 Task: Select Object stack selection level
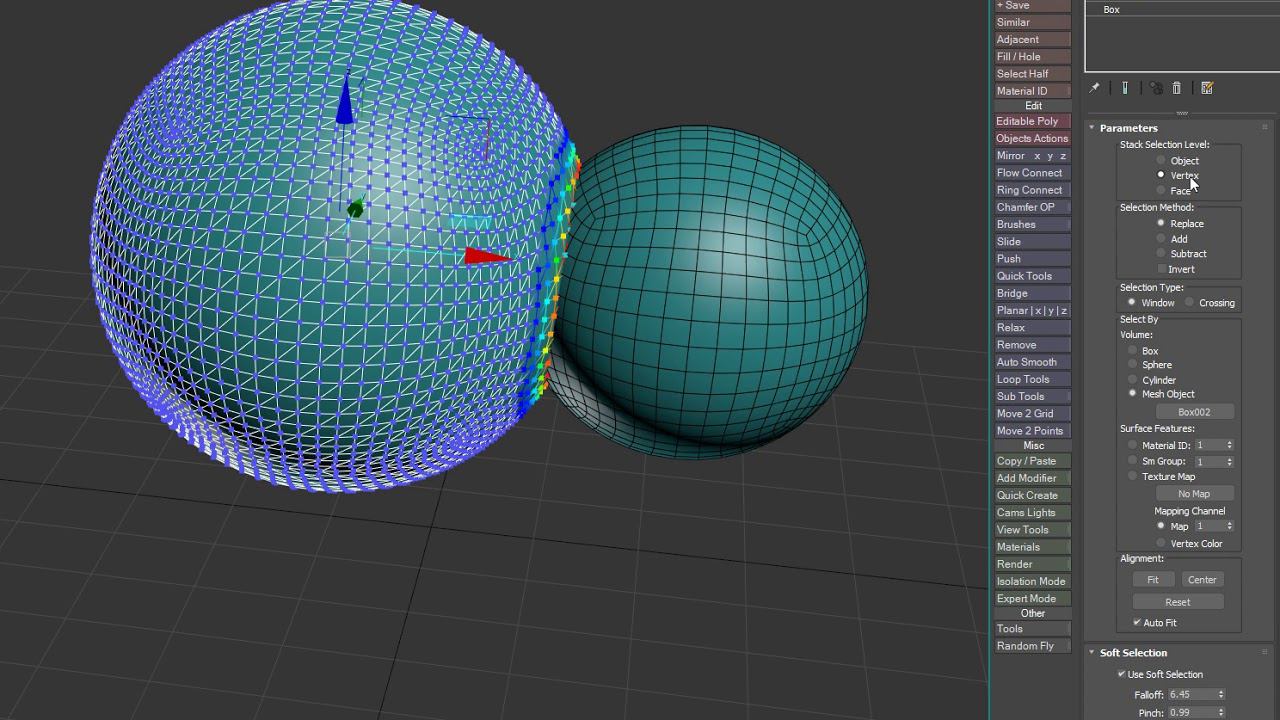(x=1161, y=160)
